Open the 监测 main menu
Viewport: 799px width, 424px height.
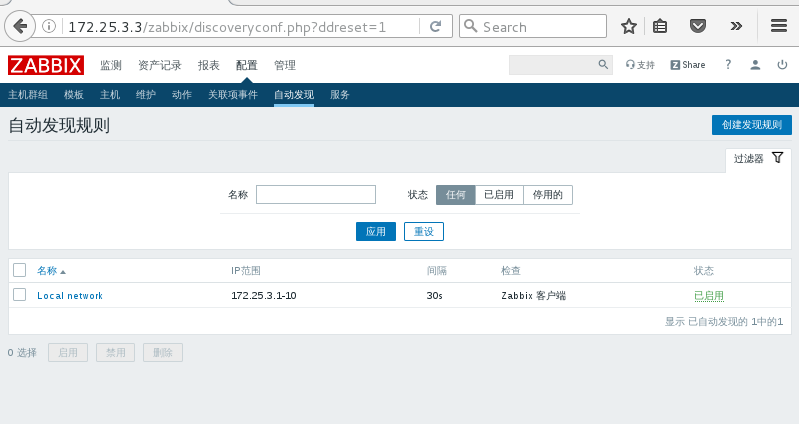tap(111, 65)
